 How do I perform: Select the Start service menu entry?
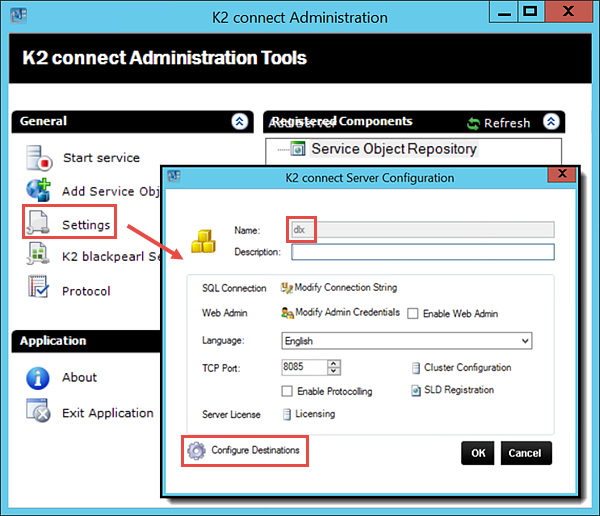click(x=101, y=158)
